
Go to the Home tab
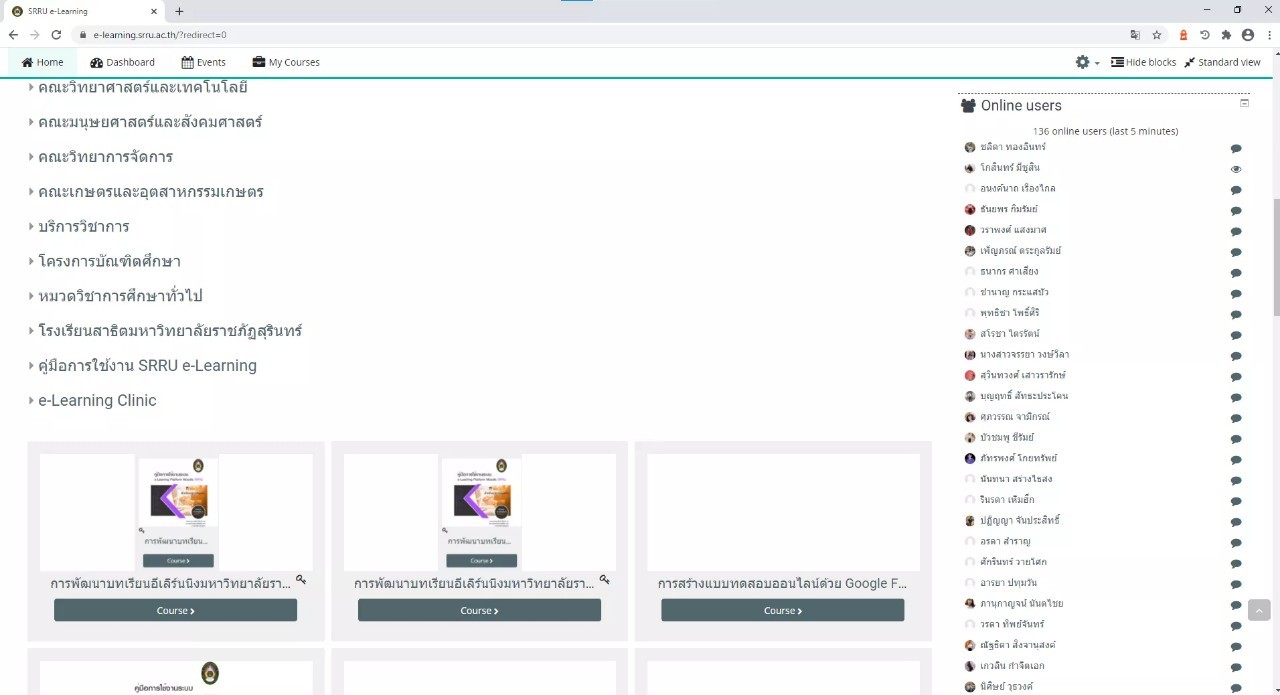[42, 62]
